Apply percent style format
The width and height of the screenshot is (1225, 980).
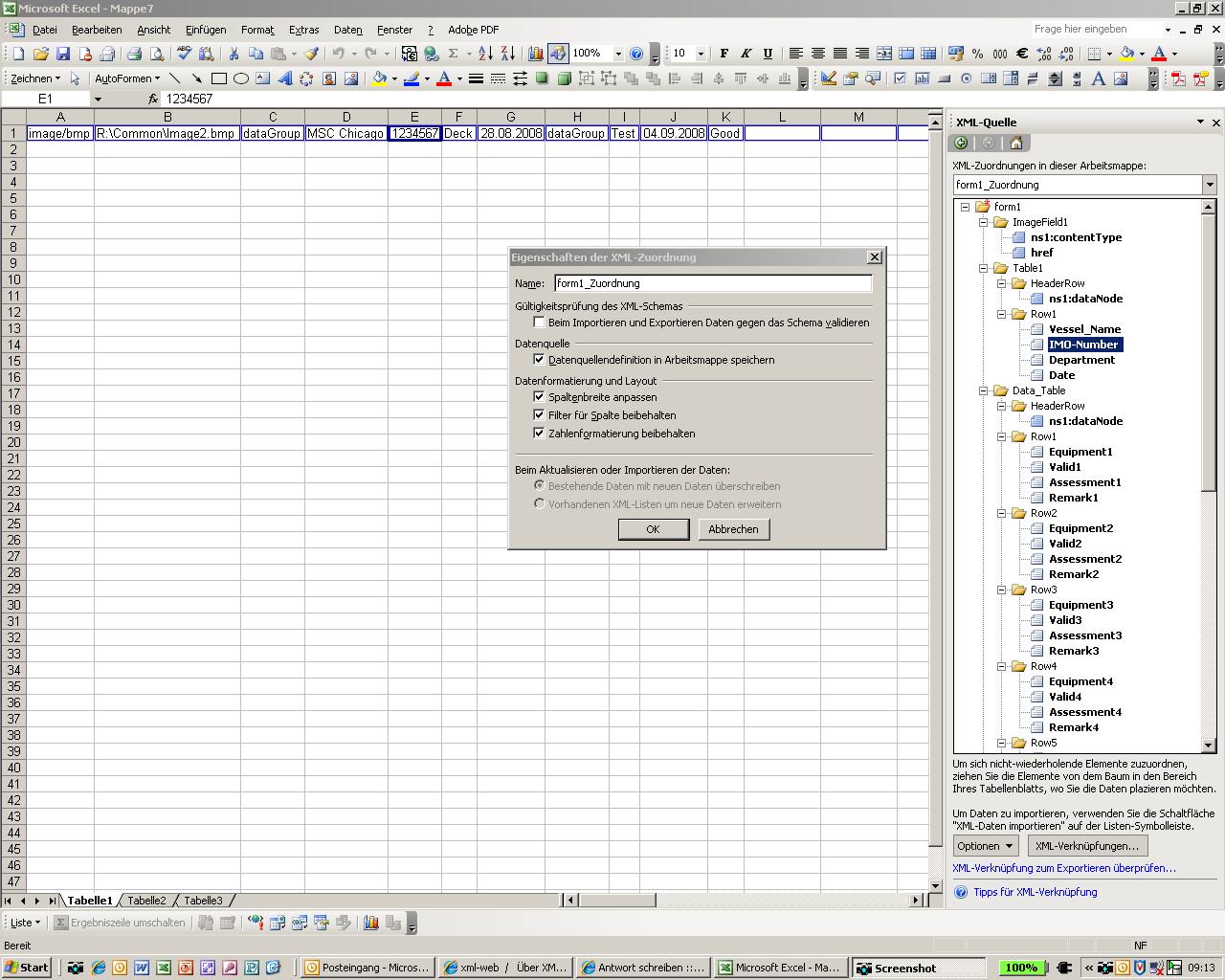click(977, 54)
